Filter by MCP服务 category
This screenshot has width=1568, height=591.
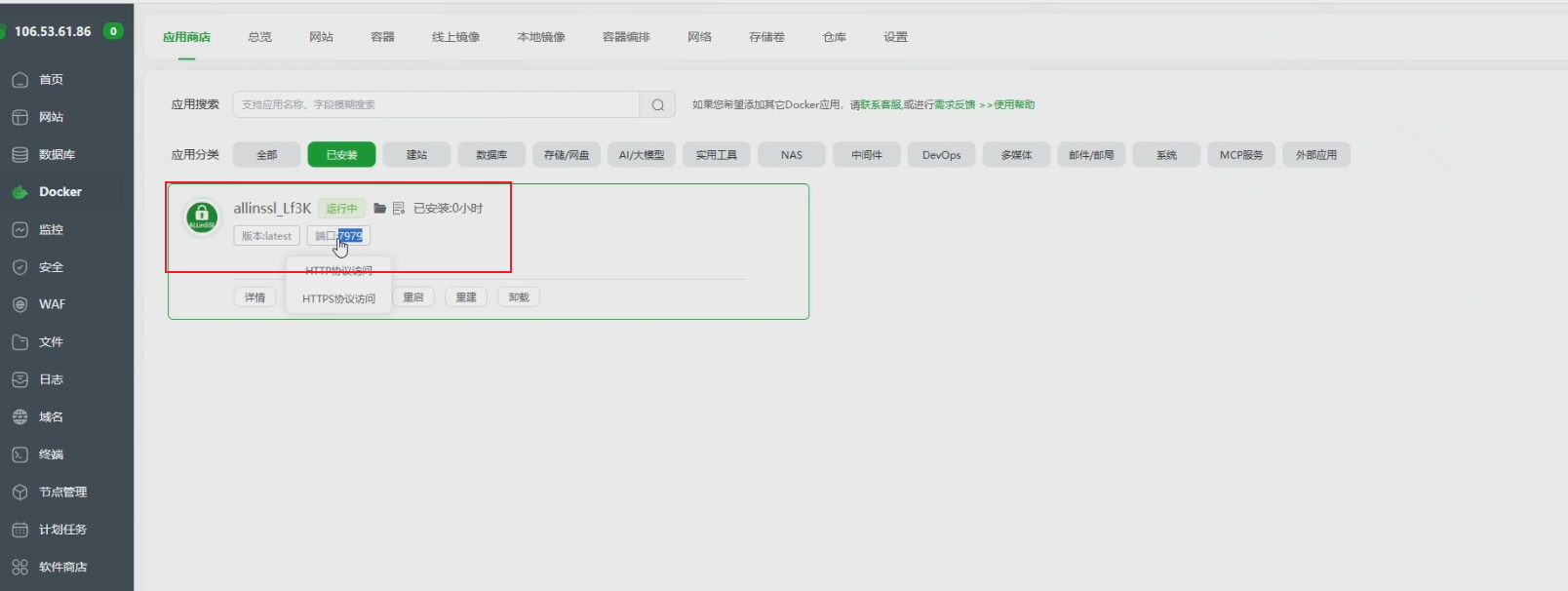point(1241,155)
